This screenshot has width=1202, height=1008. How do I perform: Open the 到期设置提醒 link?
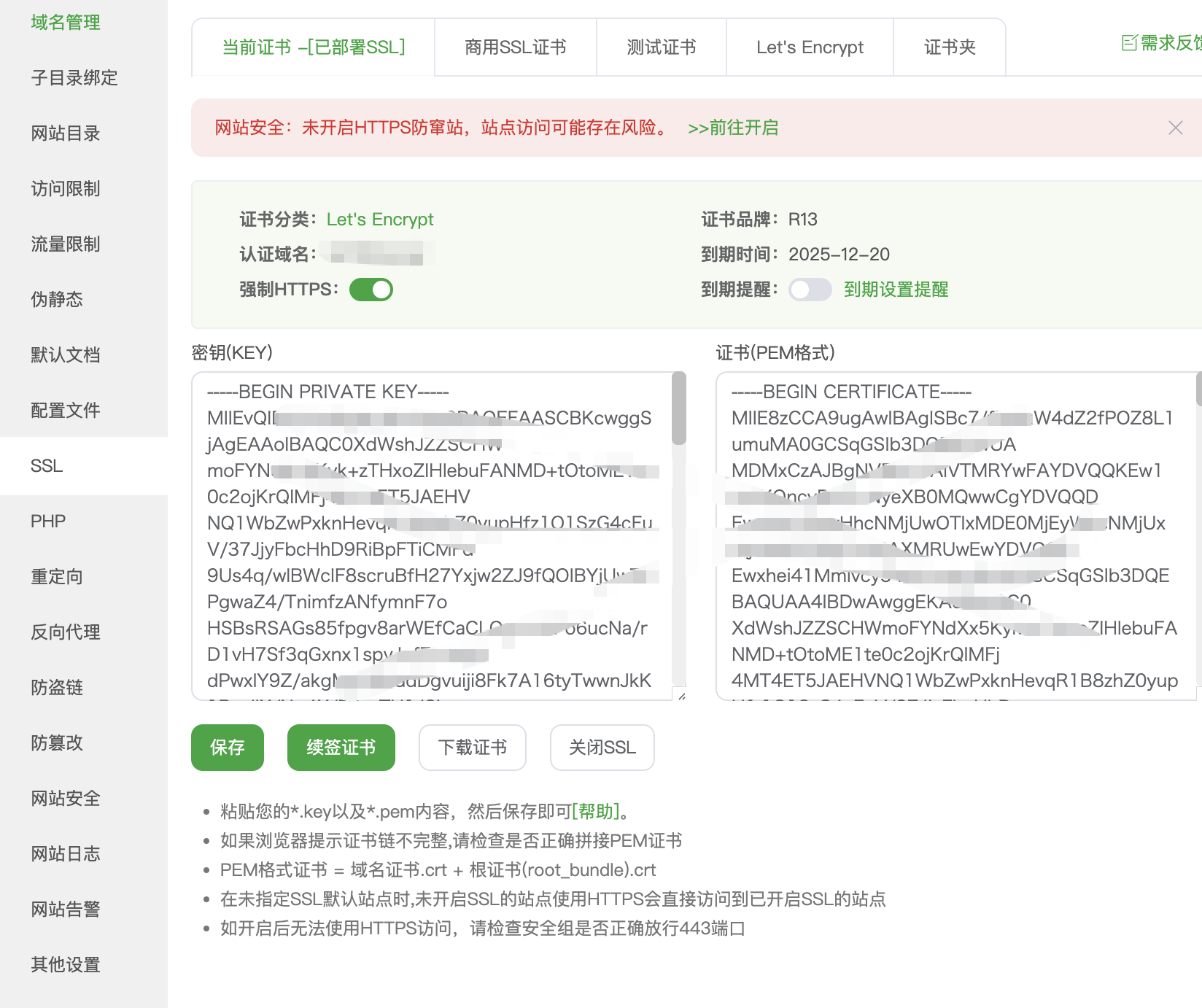coord(896,290)
